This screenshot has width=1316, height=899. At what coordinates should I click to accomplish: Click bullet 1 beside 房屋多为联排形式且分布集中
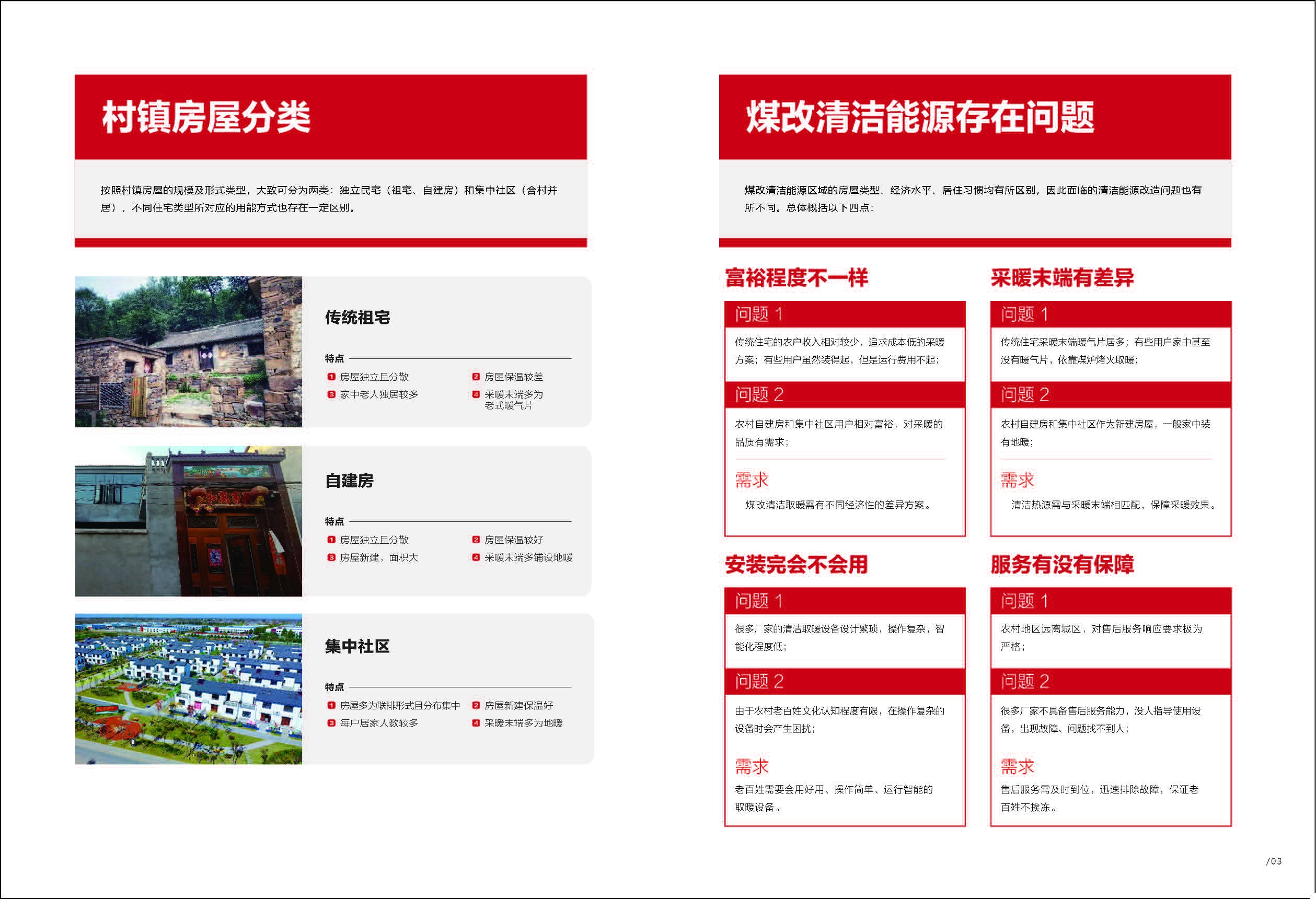pyautogui.click(x=331, y=705)
